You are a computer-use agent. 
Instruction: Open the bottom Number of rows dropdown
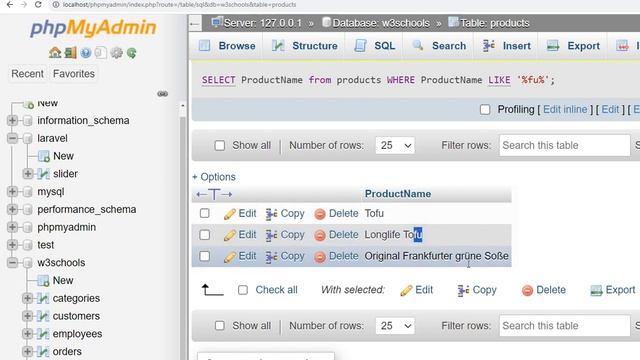click(x=395, y=326)
